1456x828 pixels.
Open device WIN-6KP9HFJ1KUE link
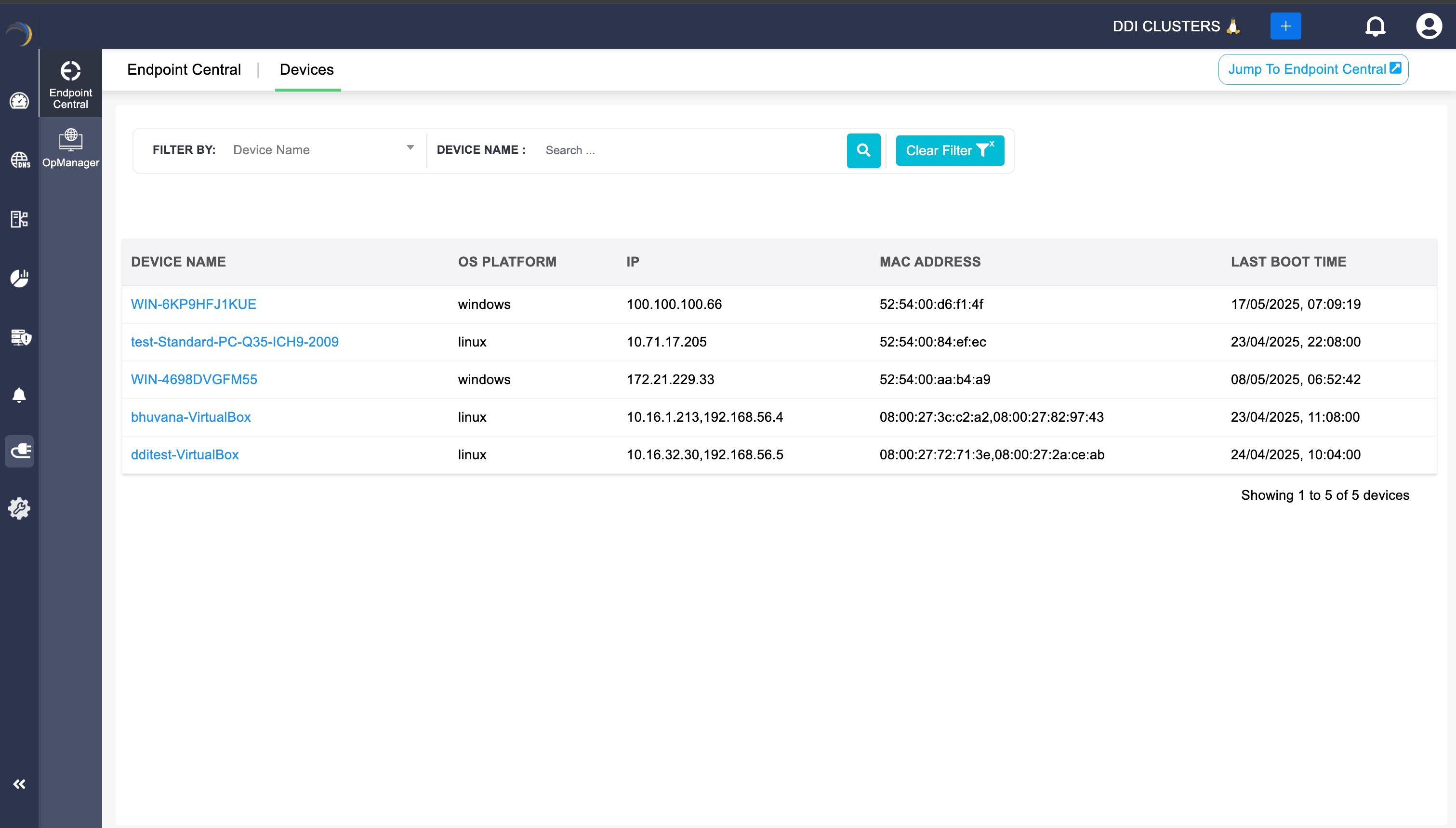pyautogui.click(x=193, y=304)
